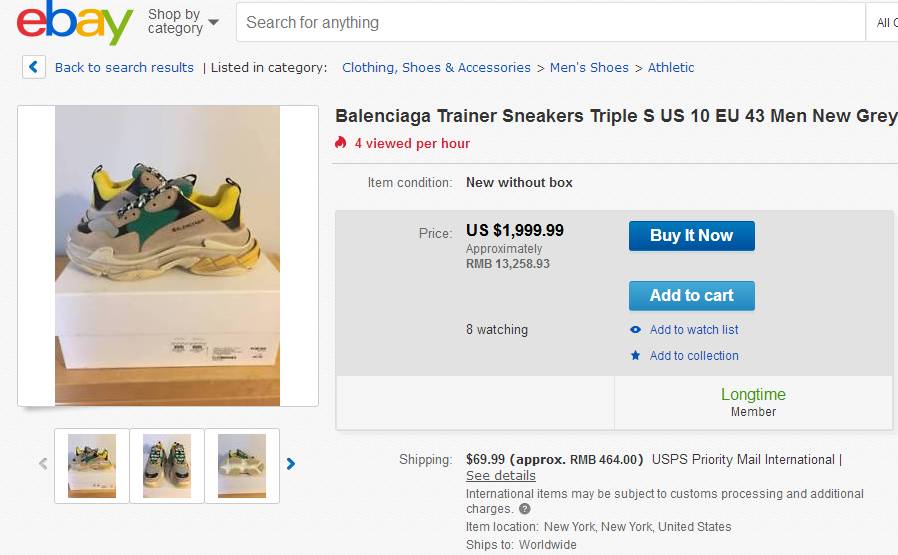Show previous thumbnails with left arrow

(43, 464)
